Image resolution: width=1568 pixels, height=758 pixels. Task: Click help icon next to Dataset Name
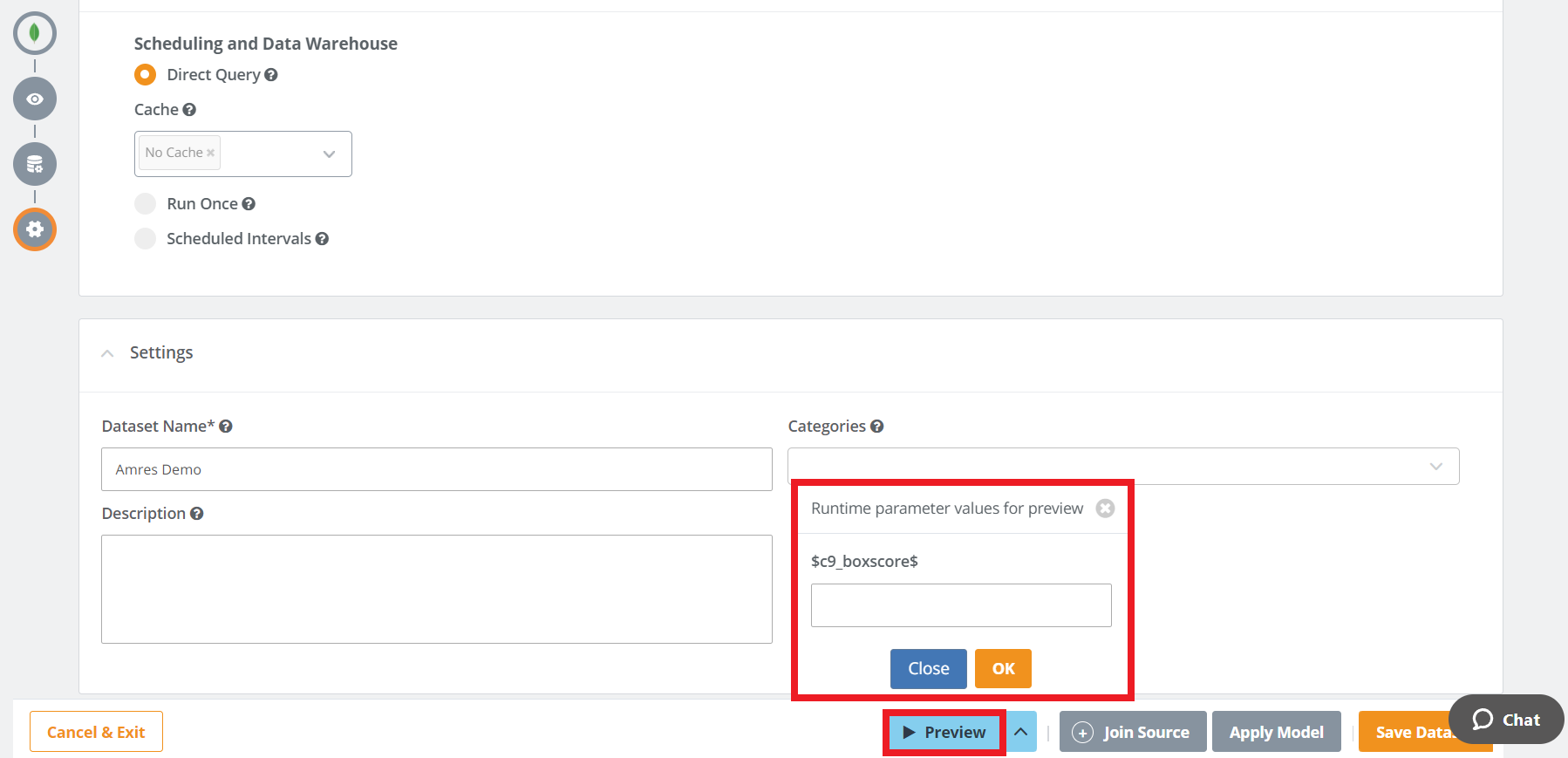[x=226, y=427]
